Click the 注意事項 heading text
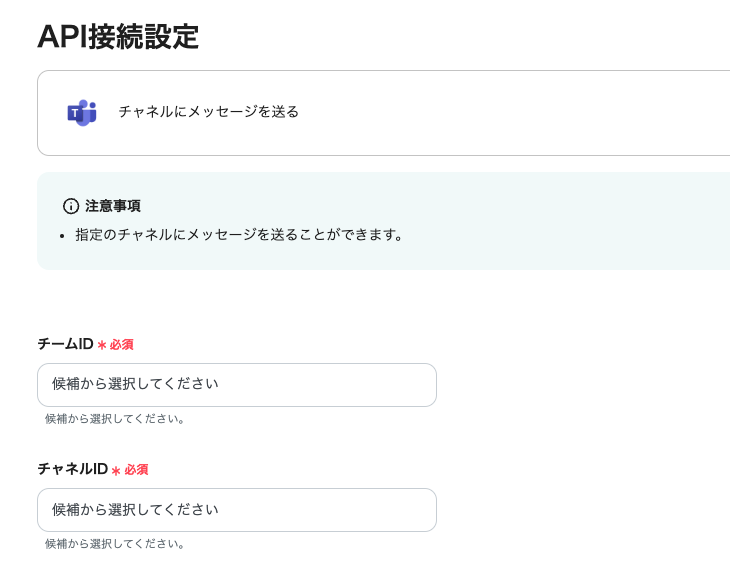This screenshot has height=571, width=730. click(113, 206)
